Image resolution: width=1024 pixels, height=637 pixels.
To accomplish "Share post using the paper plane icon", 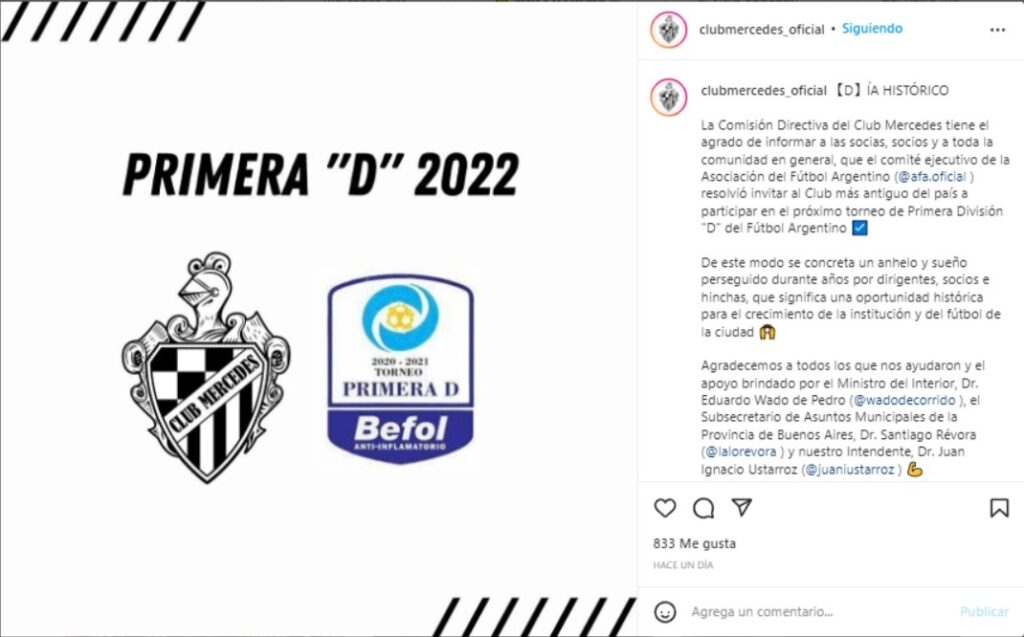I will click(x=742, y=507).
